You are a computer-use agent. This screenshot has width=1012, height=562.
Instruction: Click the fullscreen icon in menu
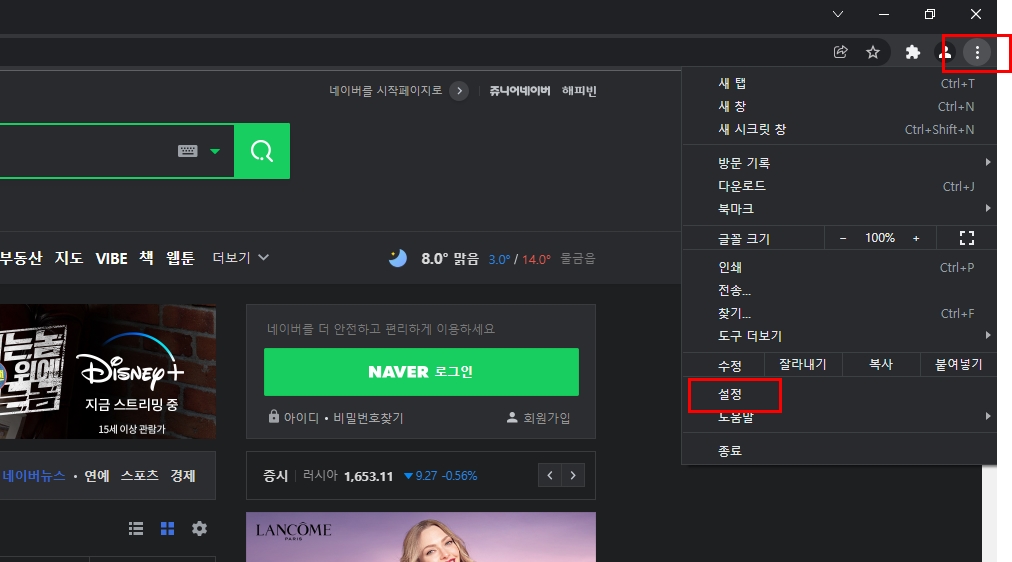966,238
